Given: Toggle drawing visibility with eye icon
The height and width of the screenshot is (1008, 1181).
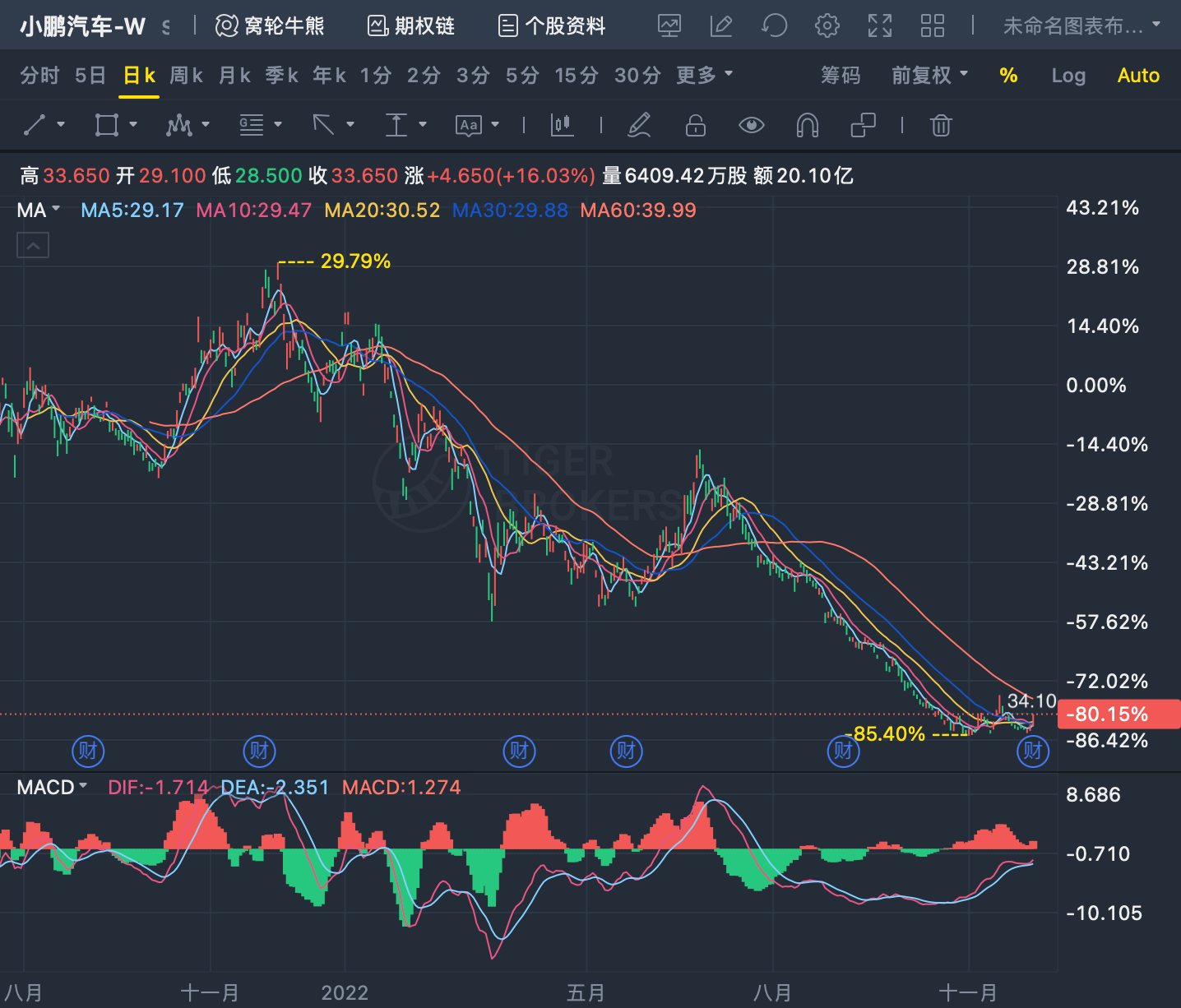Looking at the screenshot, I should pyautogui.click(x=751, y=125).
